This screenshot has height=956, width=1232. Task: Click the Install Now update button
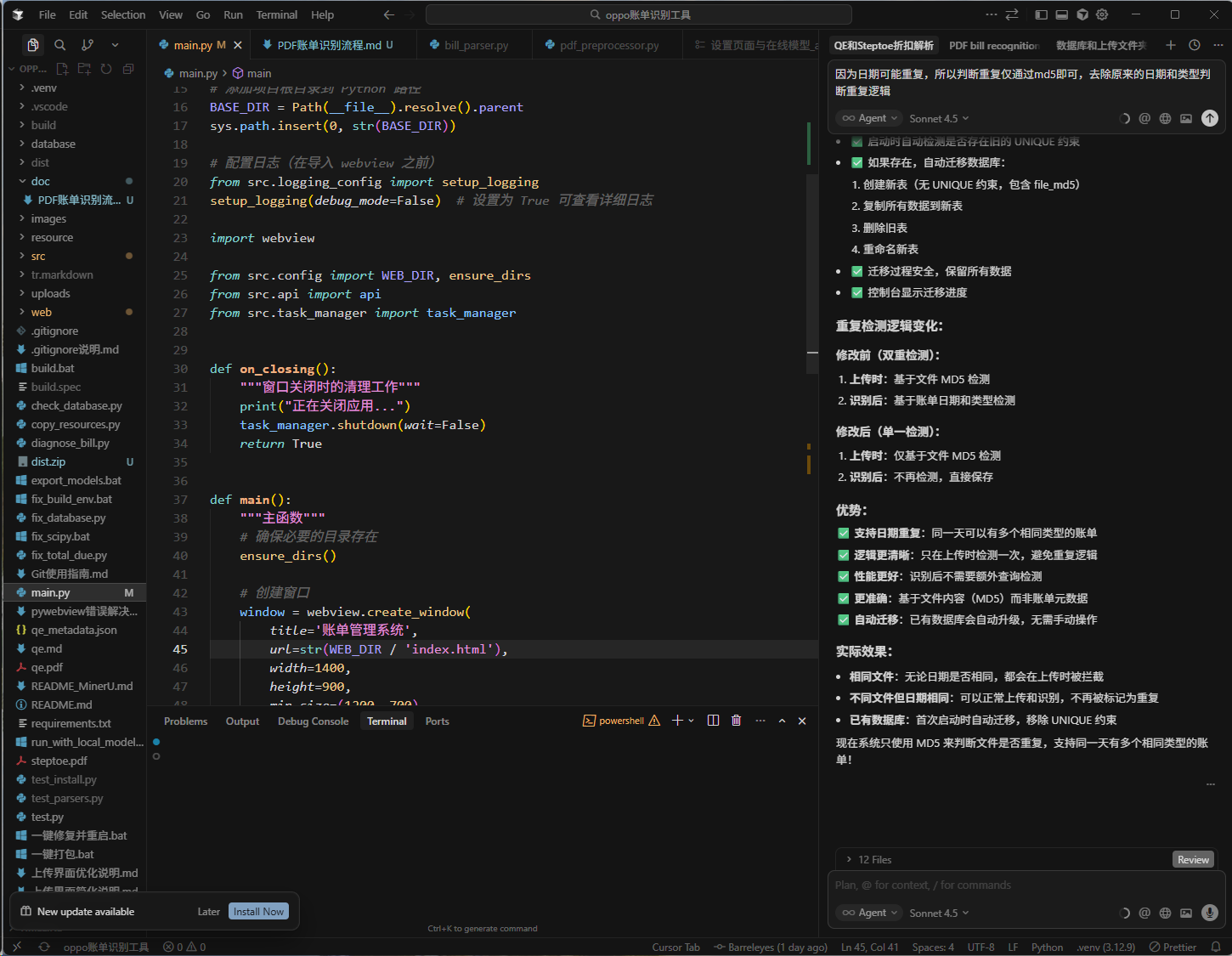click(x=258, y=912)
